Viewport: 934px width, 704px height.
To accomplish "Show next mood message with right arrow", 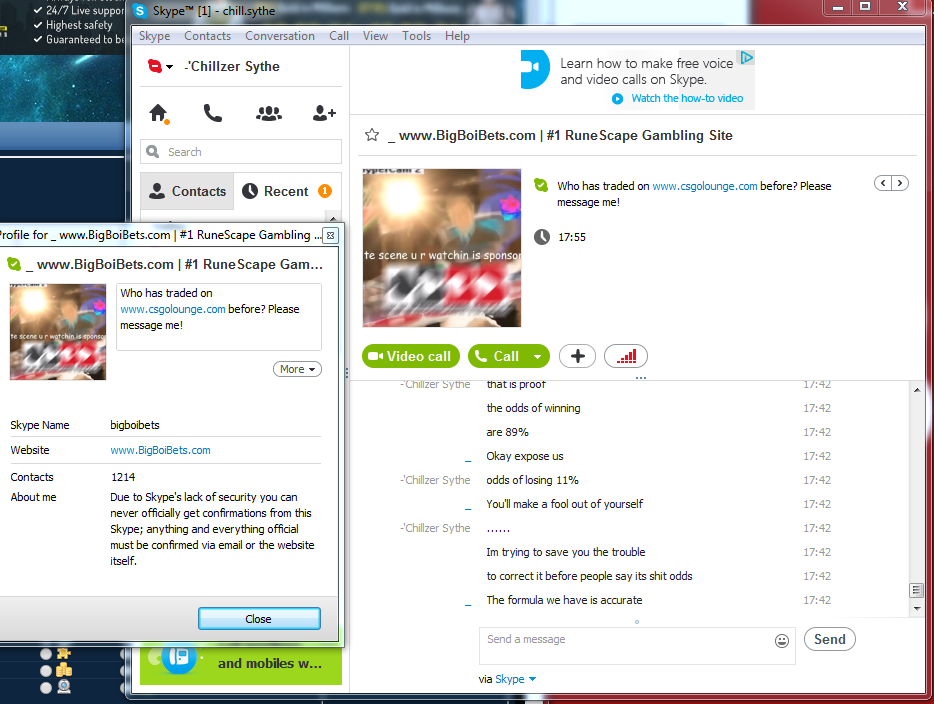I will click(900, 183).
